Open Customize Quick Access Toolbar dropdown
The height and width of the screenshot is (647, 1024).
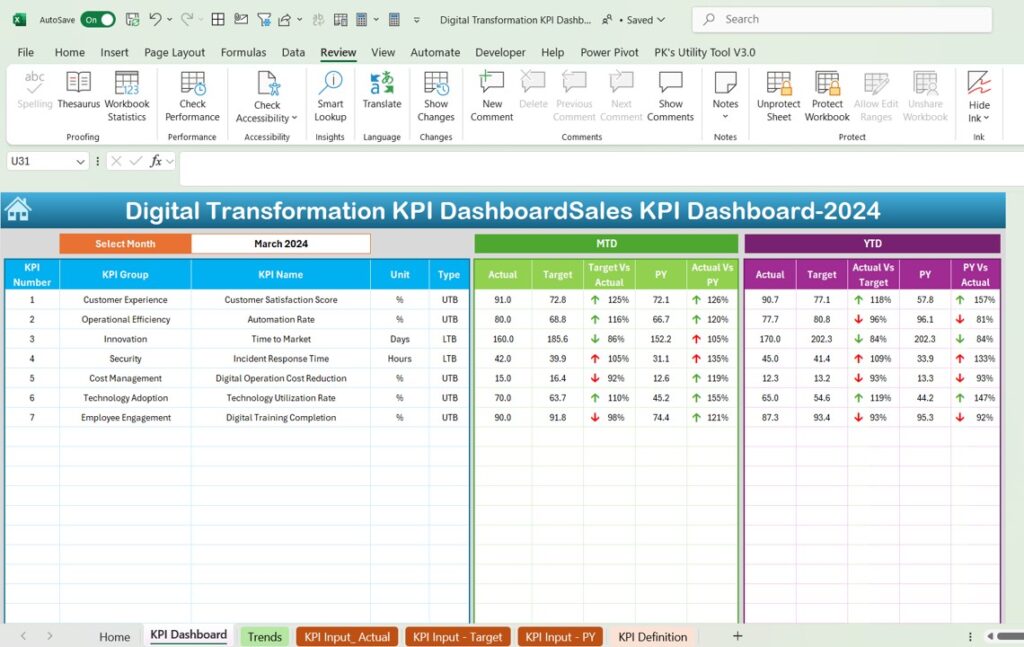(417, 20)
